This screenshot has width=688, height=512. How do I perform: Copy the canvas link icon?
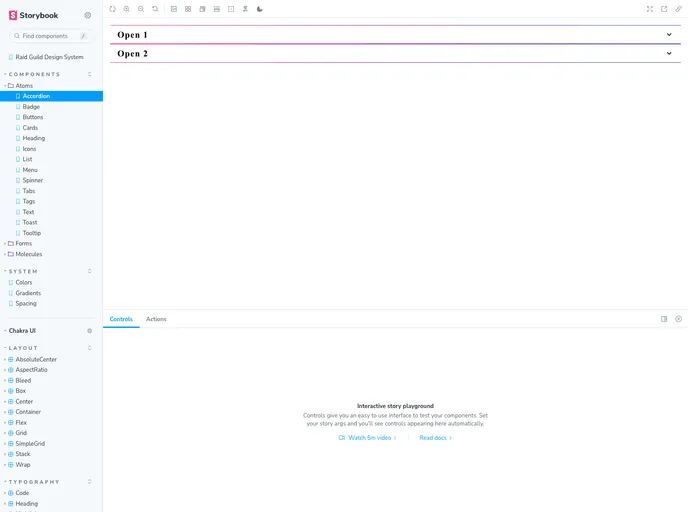(678, 9)
